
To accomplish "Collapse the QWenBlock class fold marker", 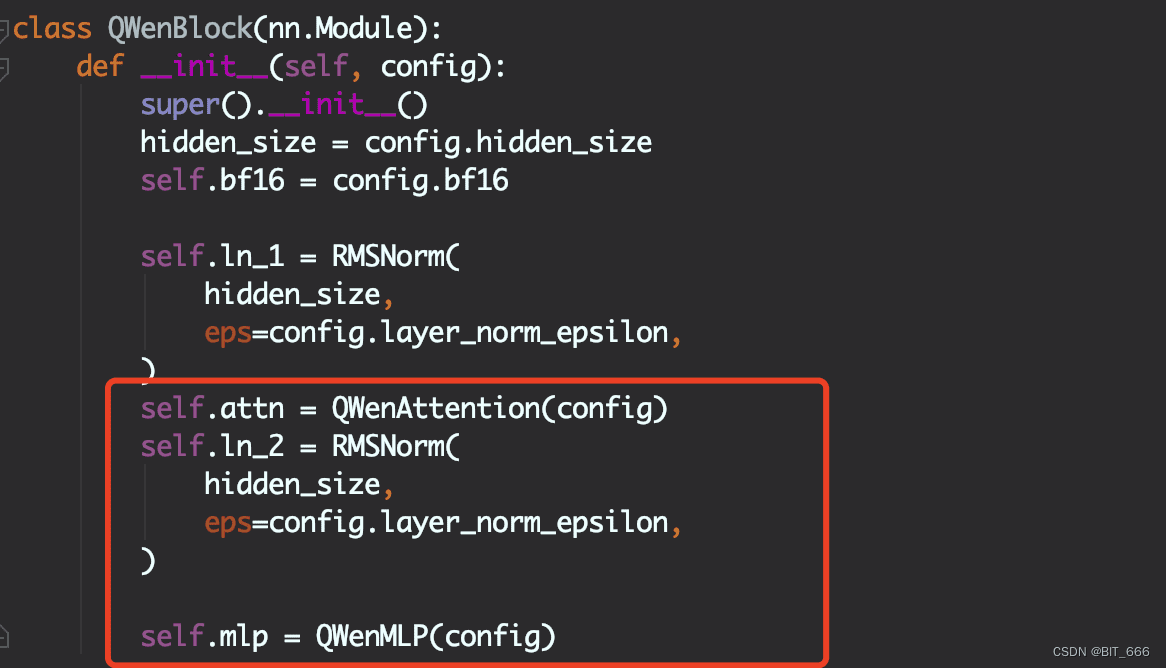I will click(3, 30).
